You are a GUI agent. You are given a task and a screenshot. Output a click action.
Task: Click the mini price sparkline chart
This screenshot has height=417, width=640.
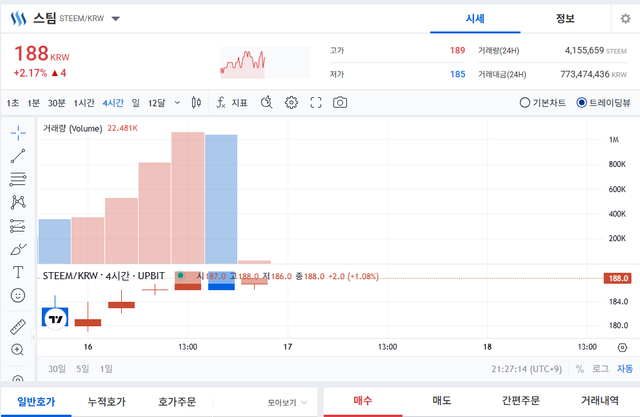pyautogui.click(x=265, y=62)
